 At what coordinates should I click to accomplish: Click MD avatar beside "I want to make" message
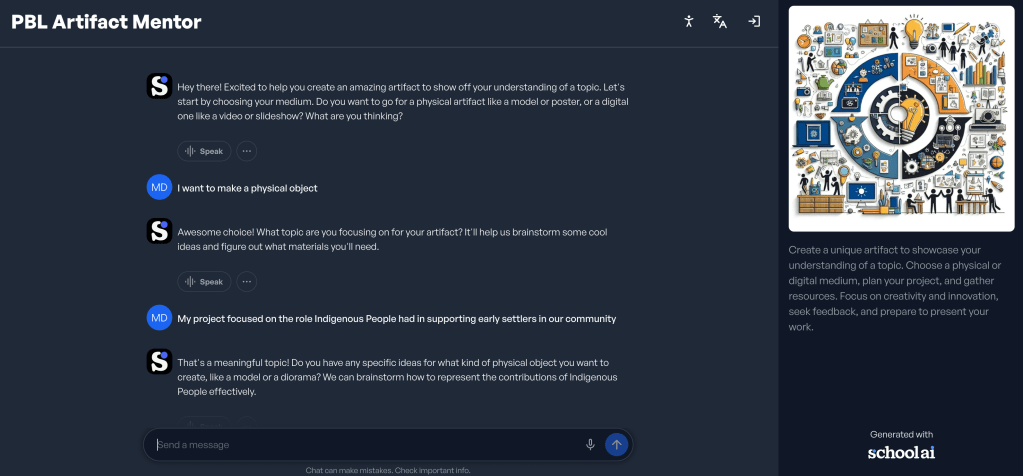pos(159,187)
